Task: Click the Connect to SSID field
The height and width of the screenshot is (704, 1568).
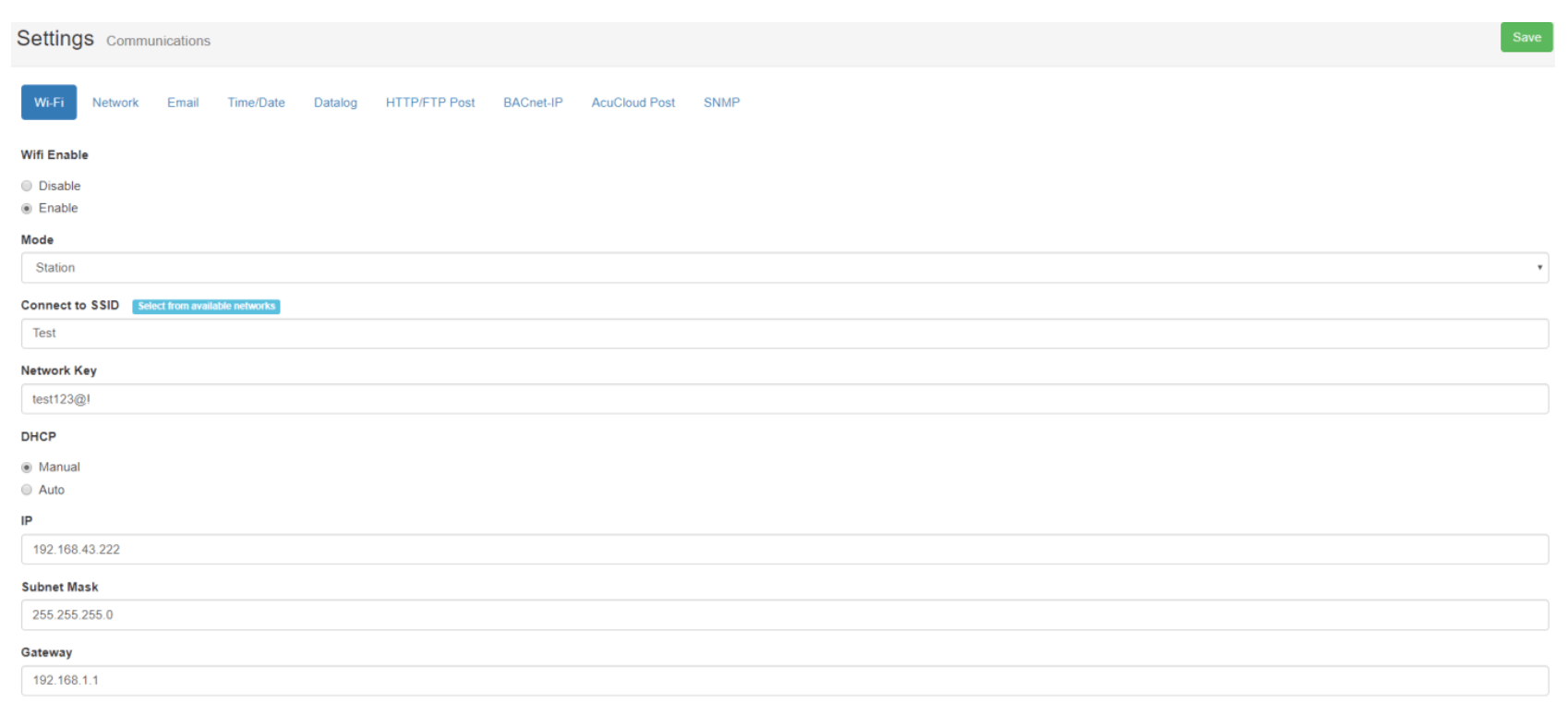Action: click(784, 334)
